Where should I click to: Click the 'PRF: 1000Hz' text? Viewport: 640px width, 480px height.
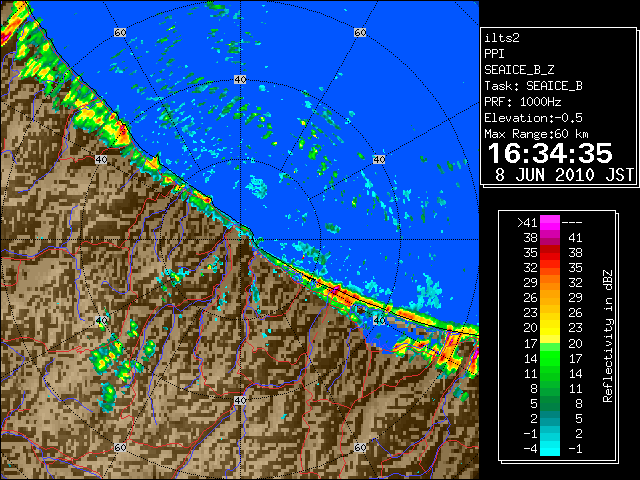tap(523, 102)
